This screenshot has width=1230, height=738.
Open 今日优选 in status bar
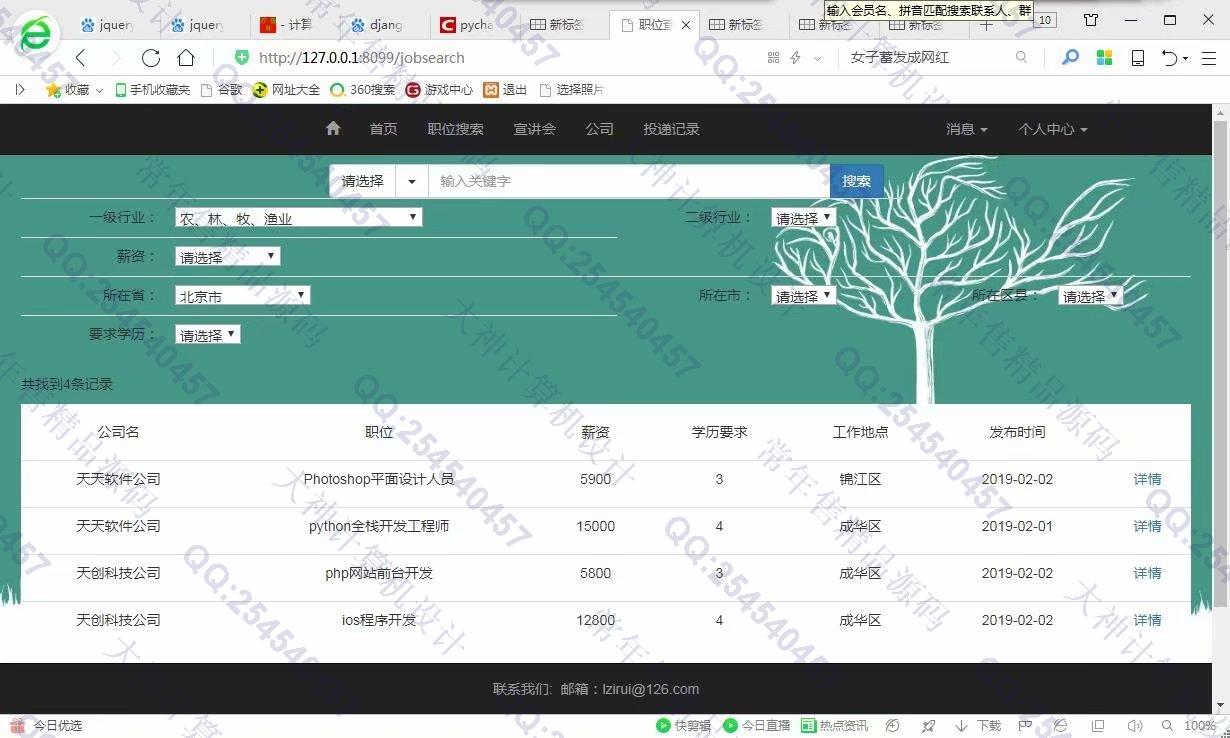pos(48,726)
